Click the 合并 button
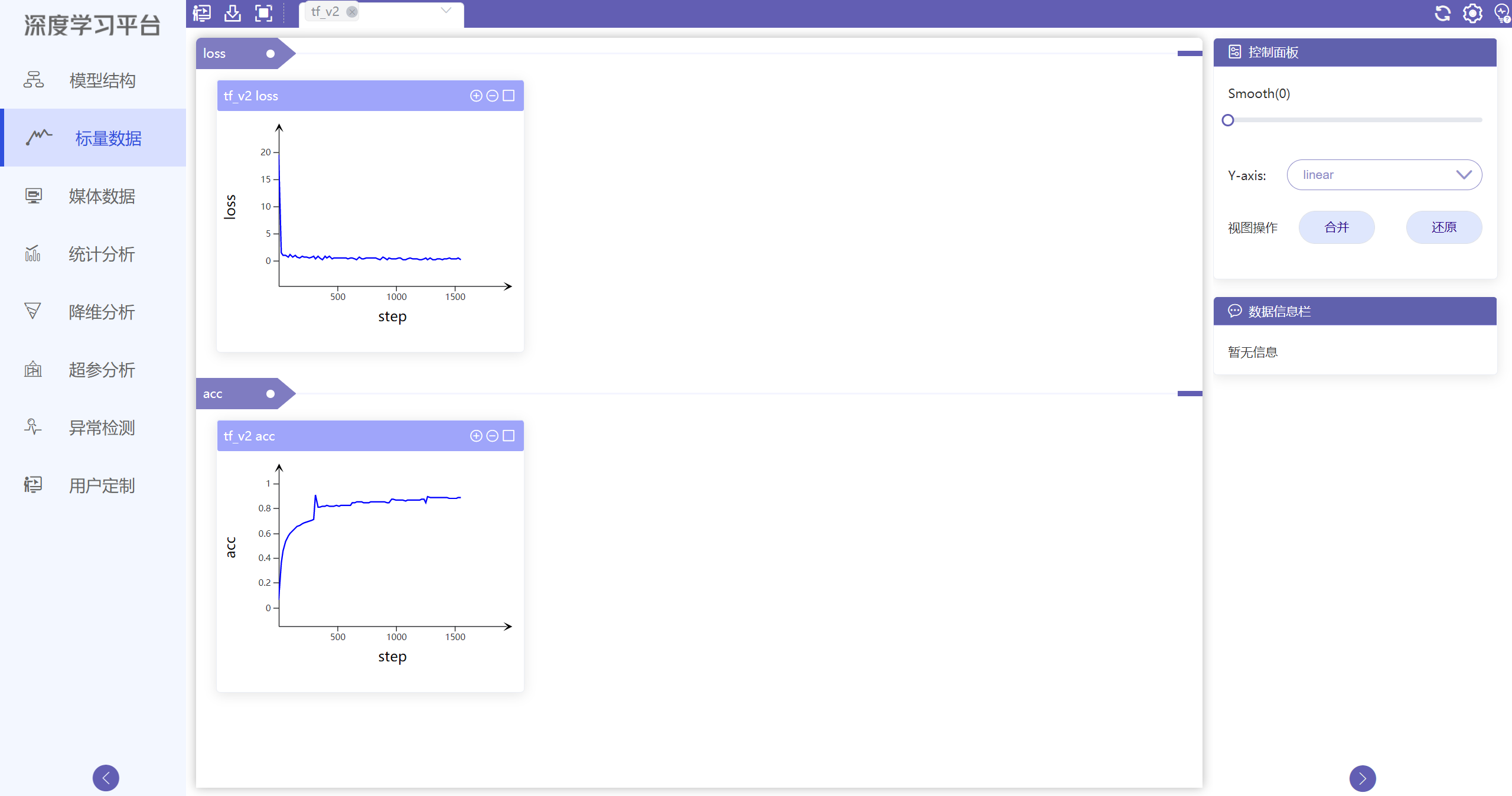This screenshot has height=796, width=1512. point(1337,227)
